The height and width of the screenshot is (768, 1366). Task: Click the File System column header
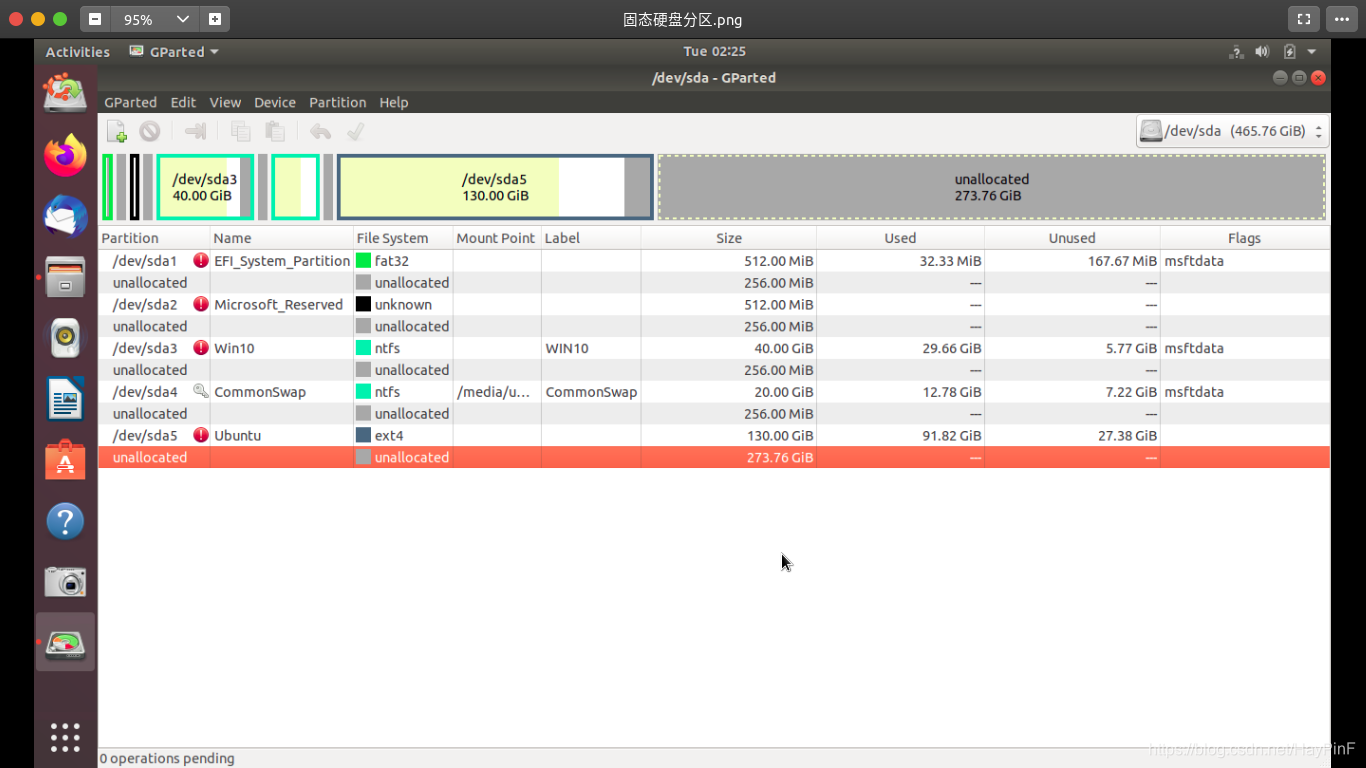coord(403,238)
